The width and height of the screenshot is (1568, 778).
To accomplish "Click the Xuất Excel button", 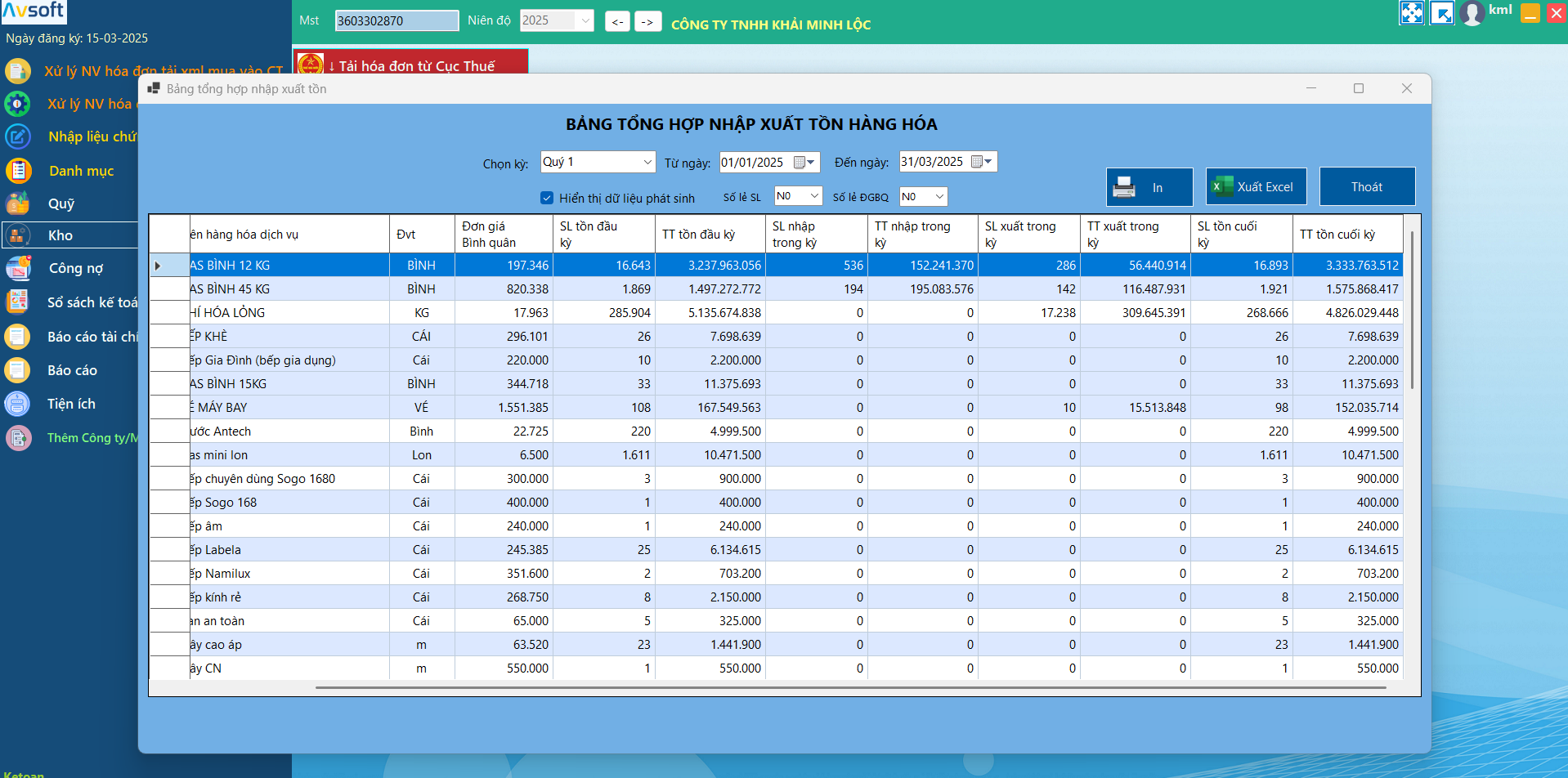I will (1256, 187).
